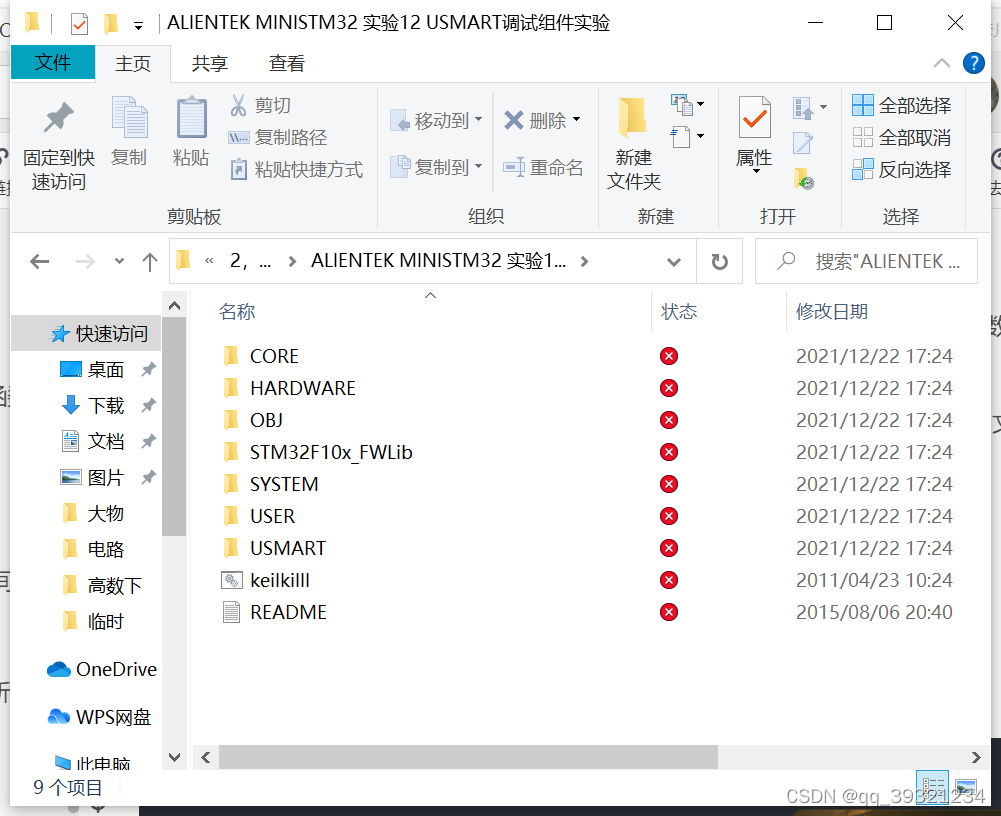The image size is (1001, 816).
Task: Select the HARDWARE folder
Action: click(303, 388)
